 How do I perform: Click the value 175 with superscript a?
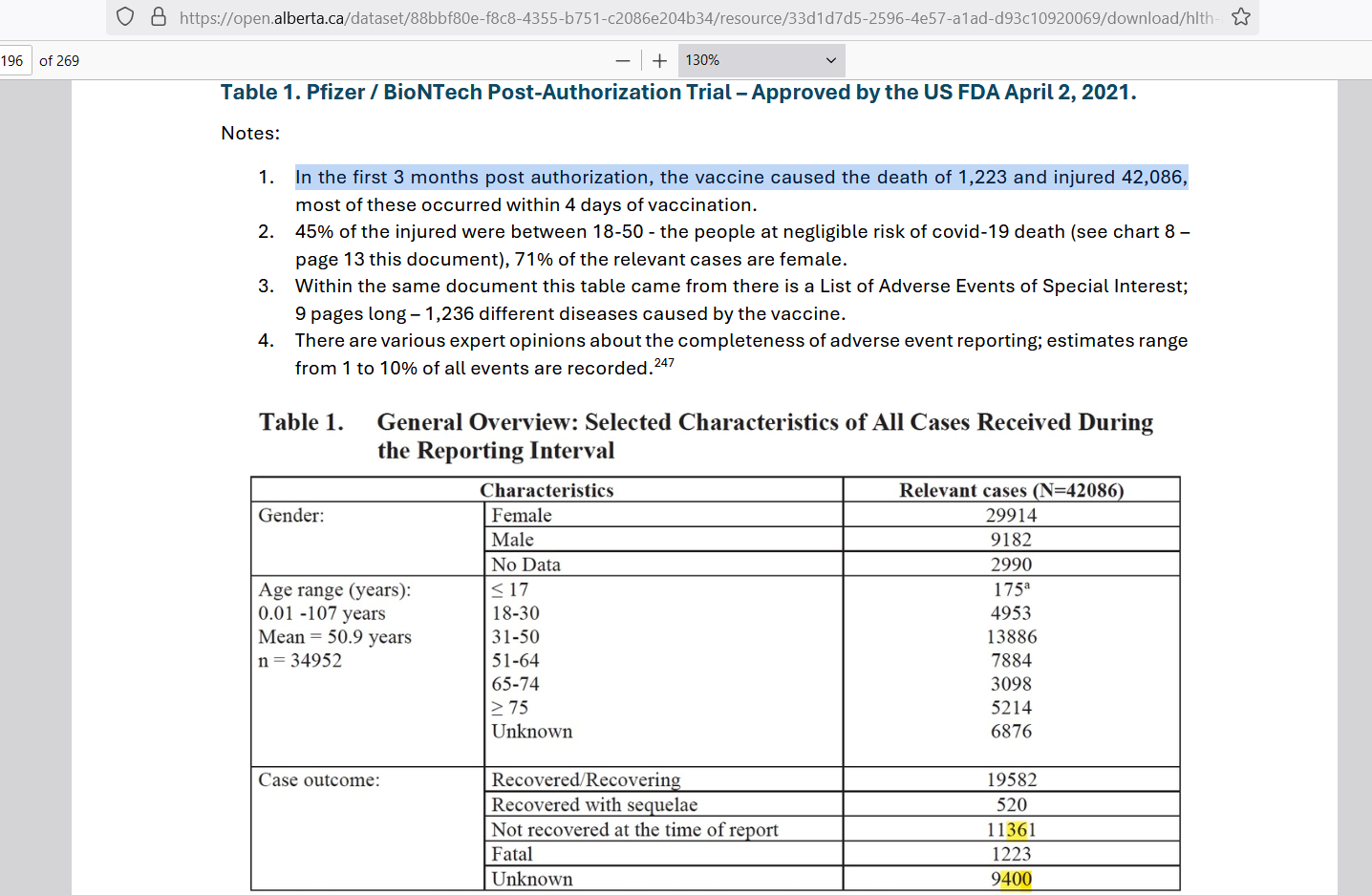[x=1011, y=589]
